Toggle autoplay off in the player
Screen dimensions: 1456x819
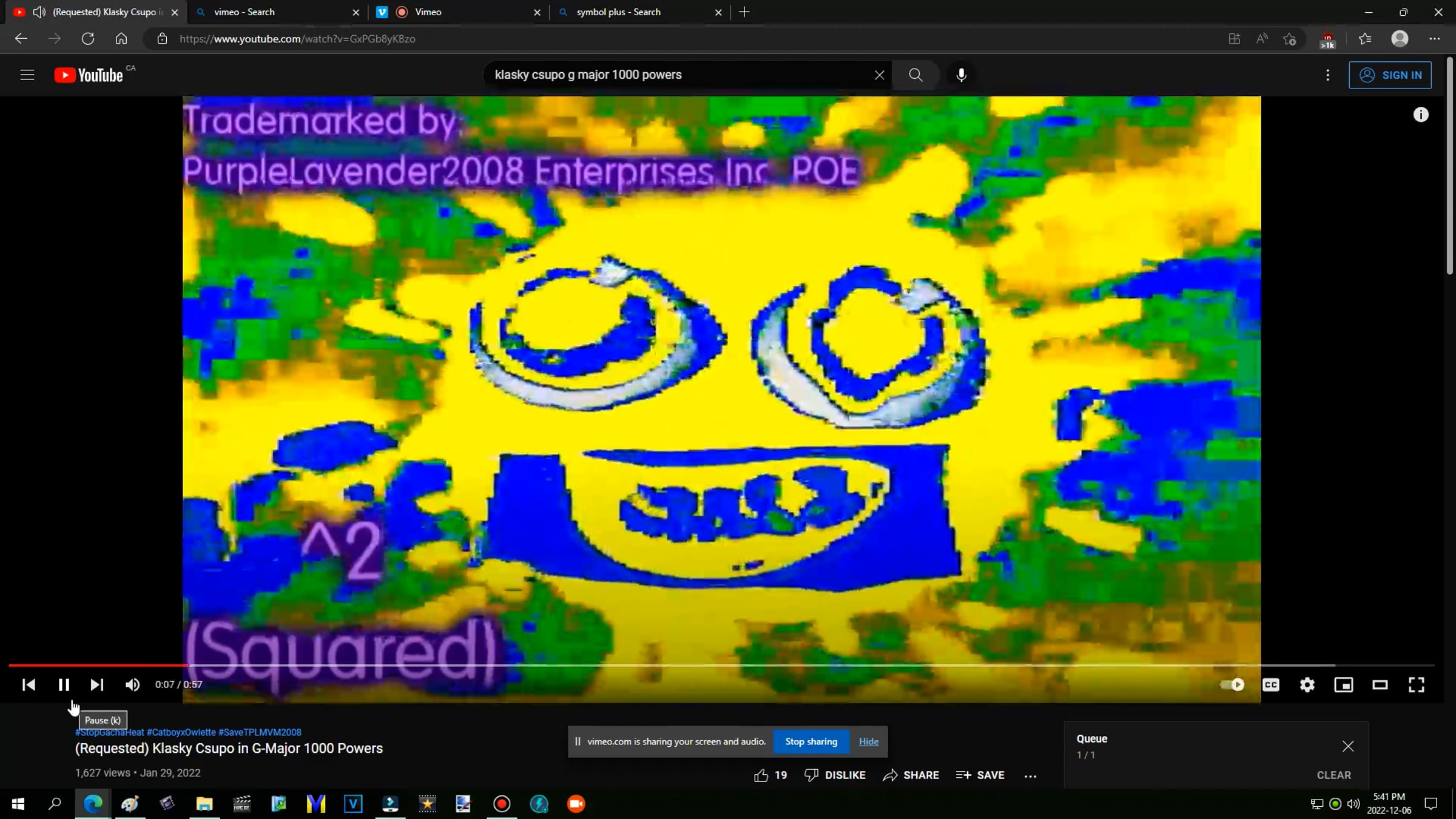tap(1231, 684)
